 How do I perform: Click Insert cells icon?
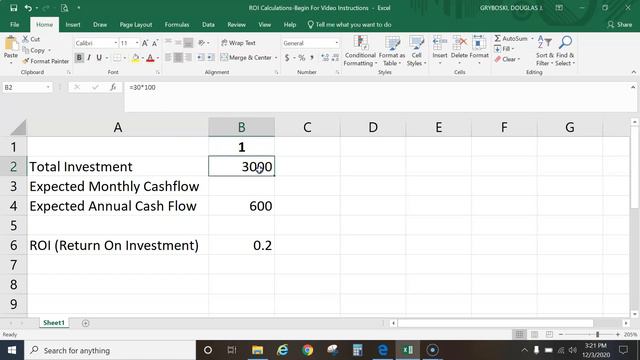[440, 43]
